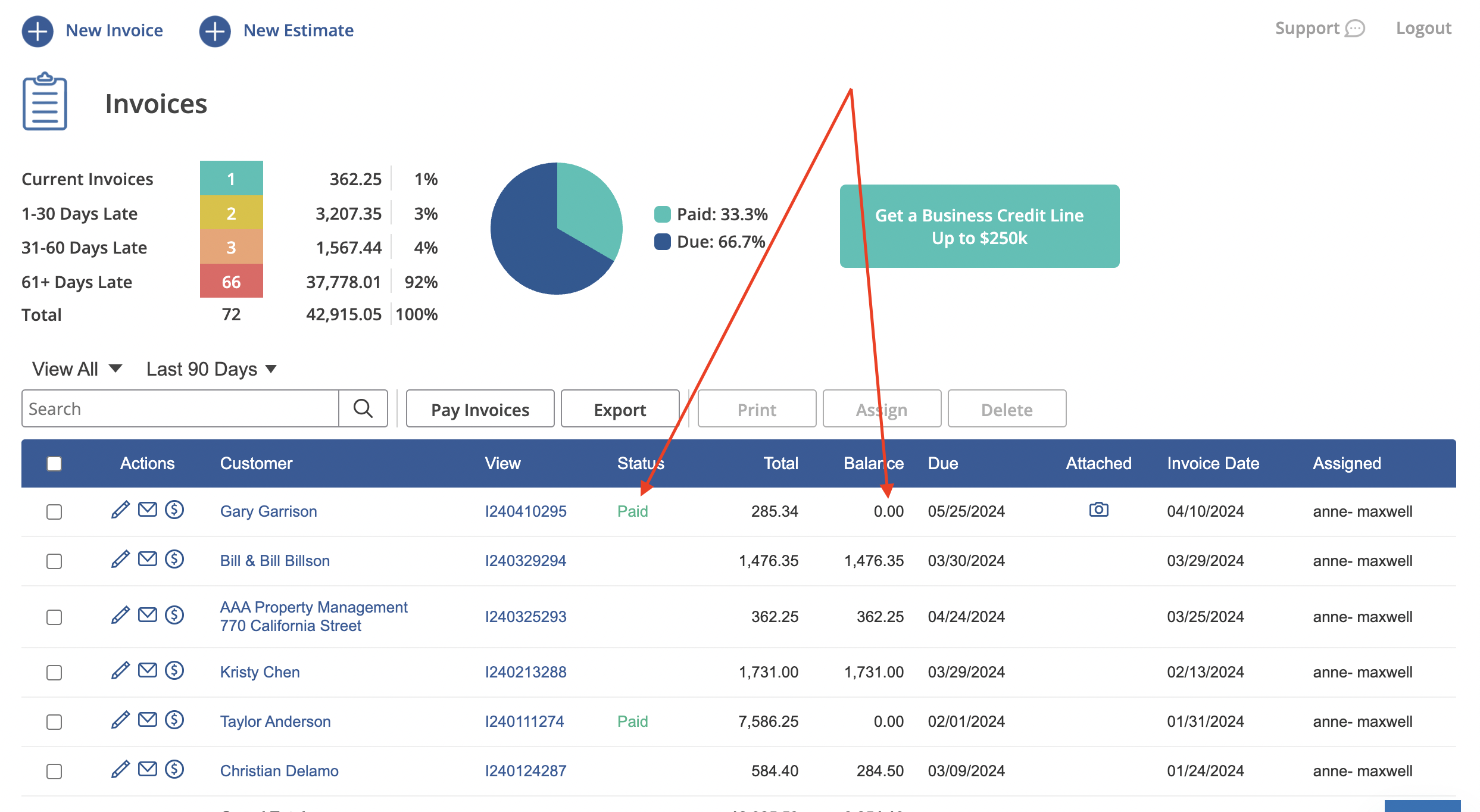Email Kristy Chen invoice envelope icon

(148, 670)
